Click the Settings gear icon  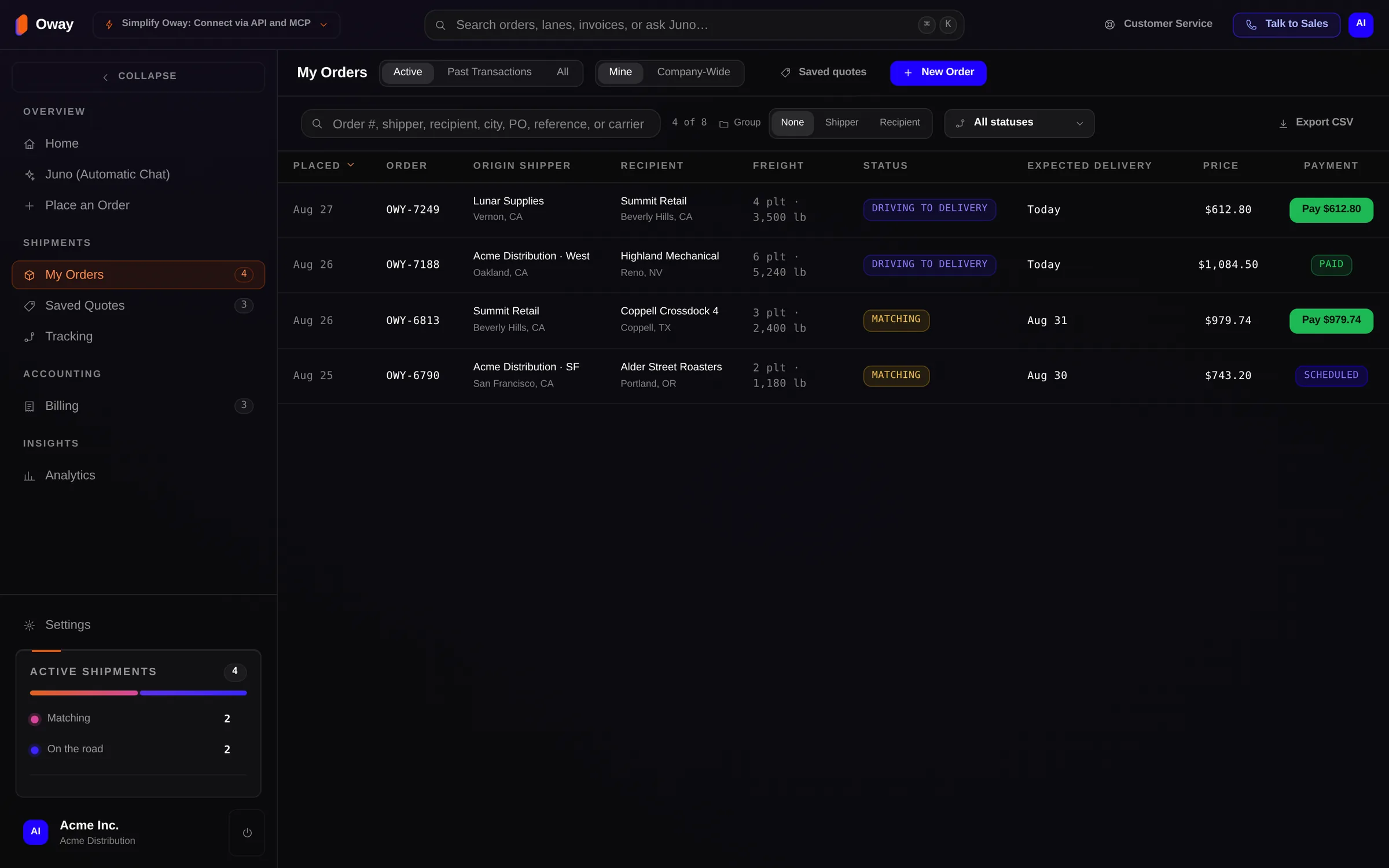pos(30,625)
